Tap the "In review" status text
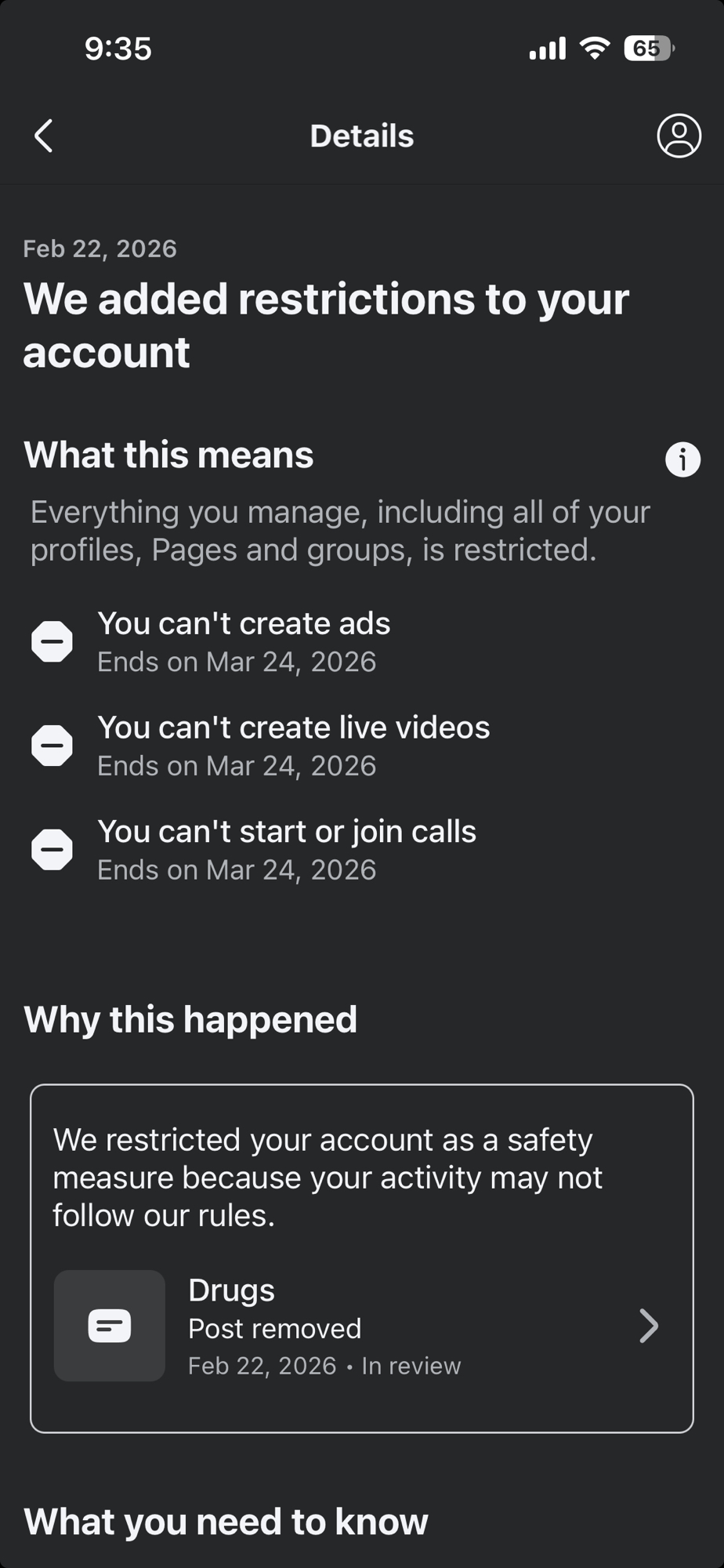The image size is (724, 1568). [x=411, y=1366]
